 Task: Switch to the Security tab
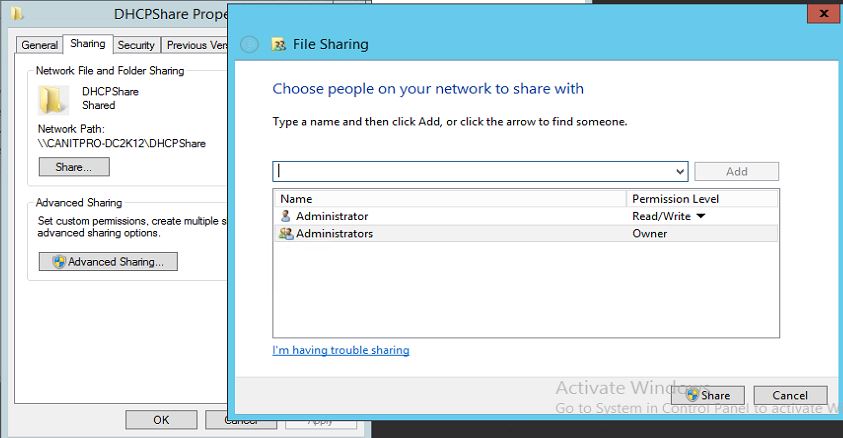(x=136, y=45)
